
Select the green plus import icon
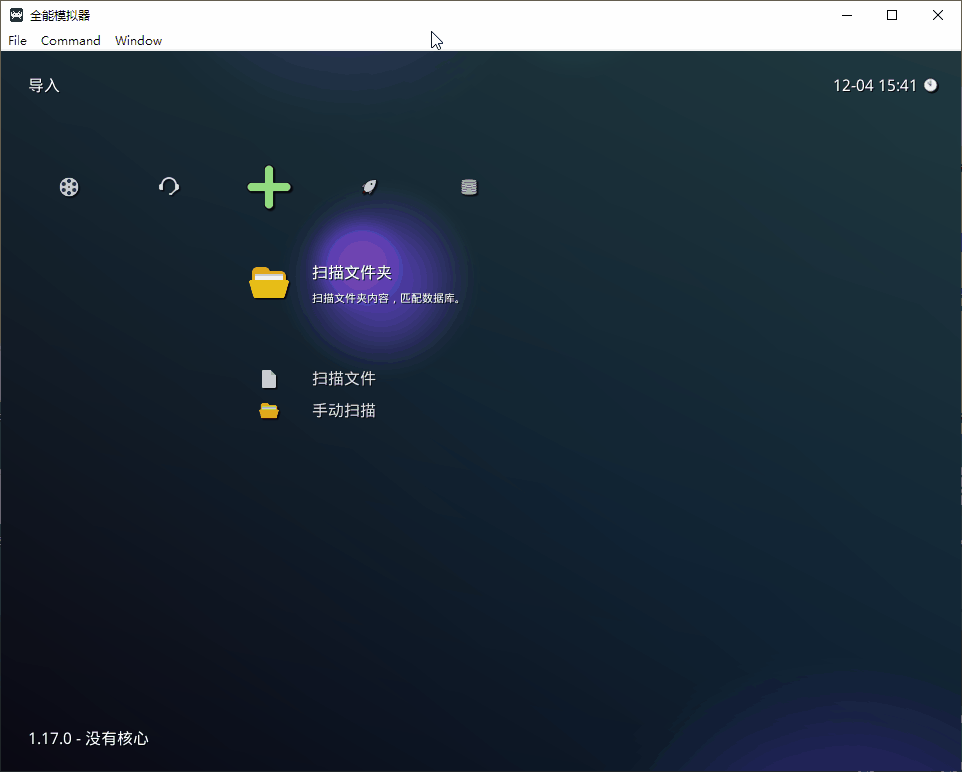269,187
